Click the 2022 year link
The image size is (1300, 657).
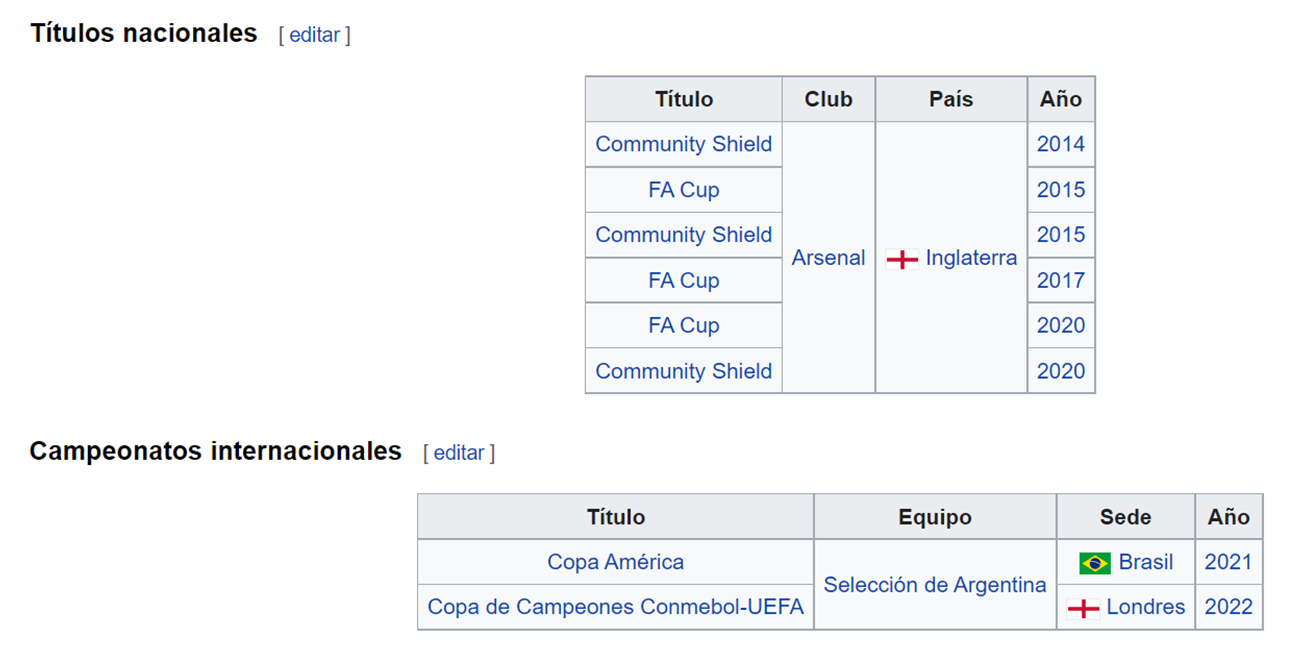click(1229, 607)
